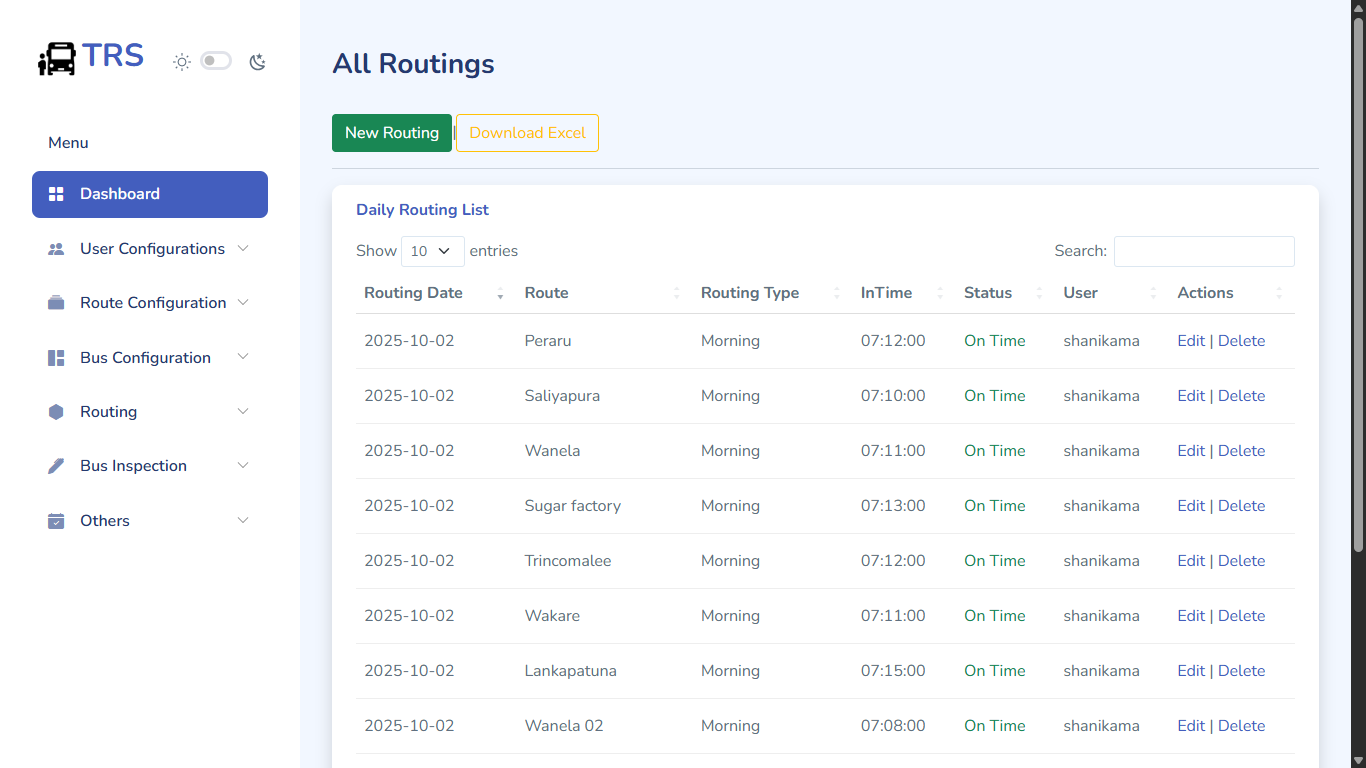Expand the Others menu chevron

tap(243, 520)
